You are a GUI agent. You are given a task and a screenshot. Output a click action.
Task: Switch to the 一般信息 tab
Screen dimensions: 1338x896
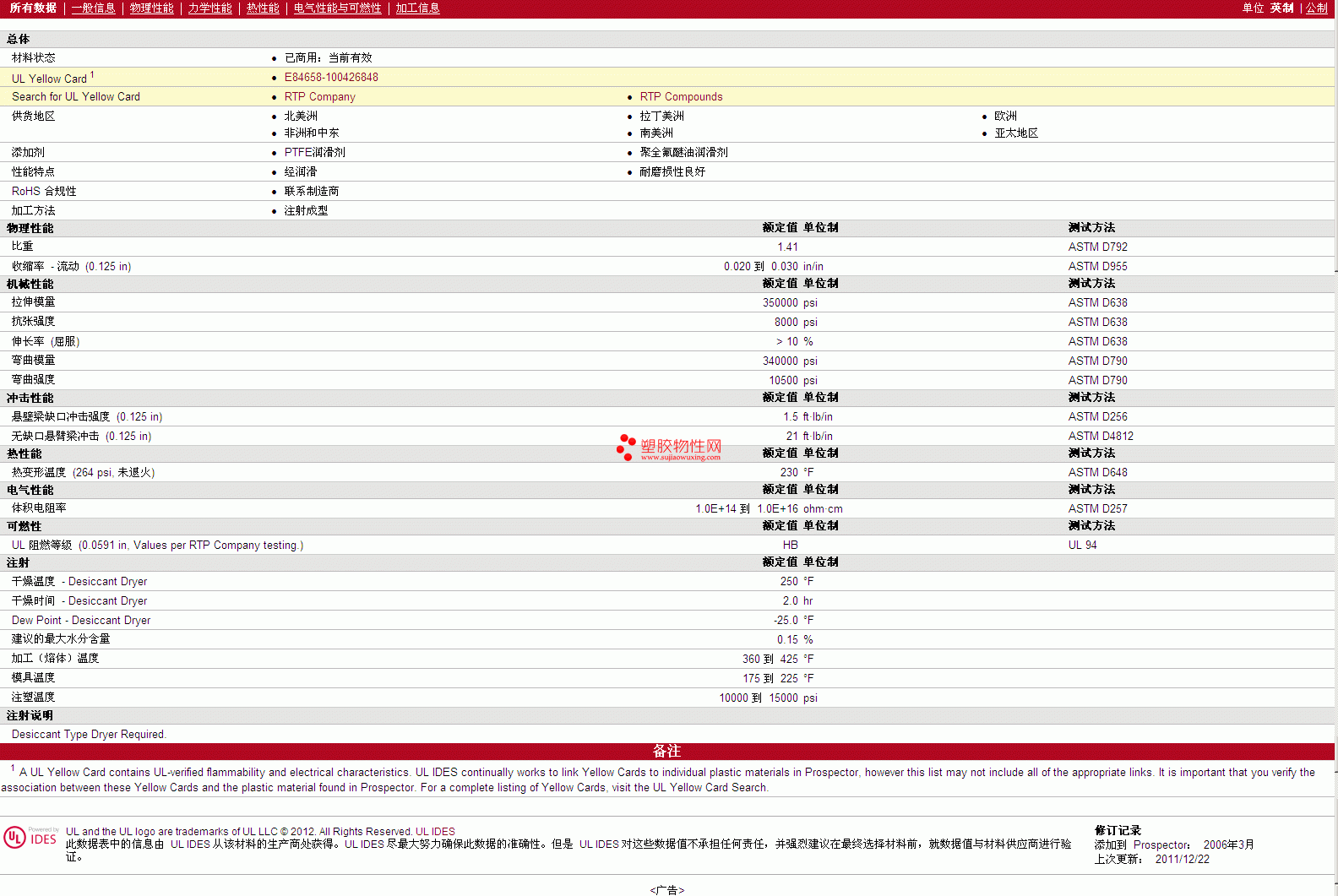[x=93, y=8]
